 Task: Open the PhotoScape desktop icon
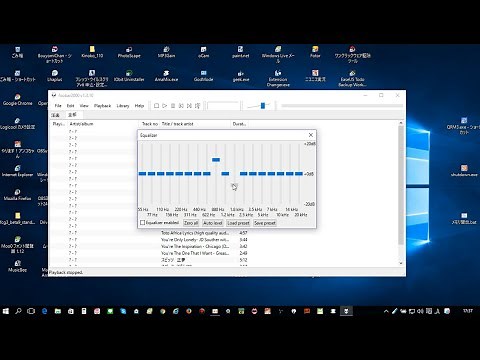[129, 52]
